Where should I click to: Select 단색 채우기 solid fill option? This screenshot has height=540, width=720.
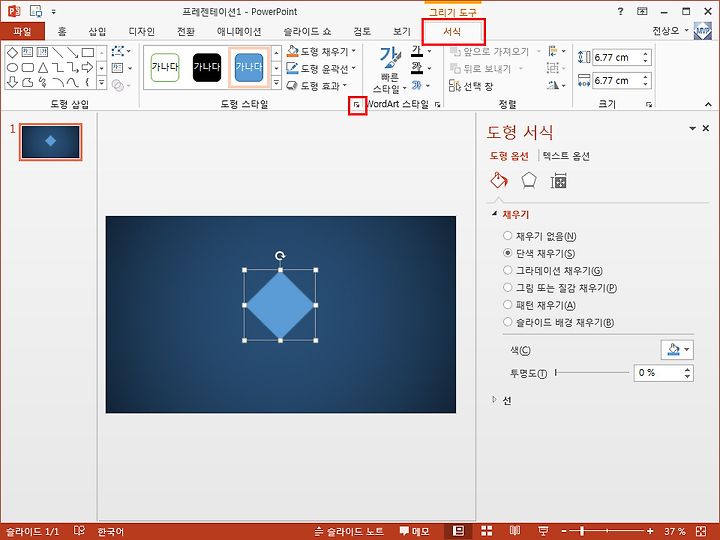coord(539,253)
